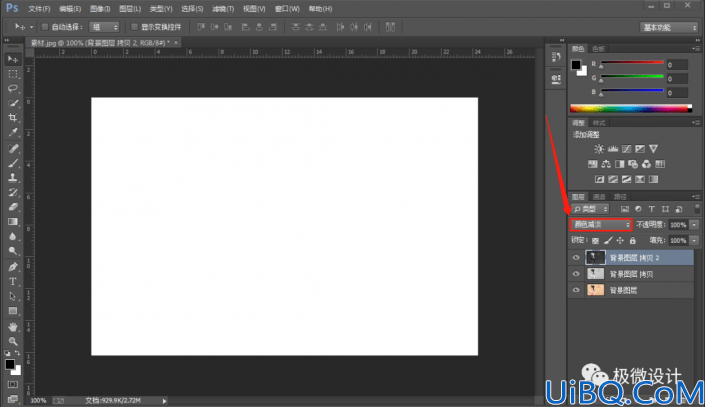This screenshot has width=705, height=407.
Task: Select the Eraser tool
Action: point(13,207)
